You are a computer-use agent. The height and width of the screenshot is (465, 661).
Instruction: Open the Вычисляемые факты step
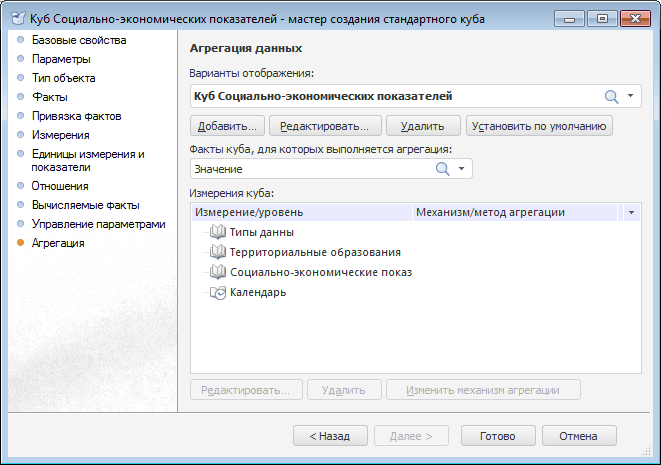click(x=86, y=205)
